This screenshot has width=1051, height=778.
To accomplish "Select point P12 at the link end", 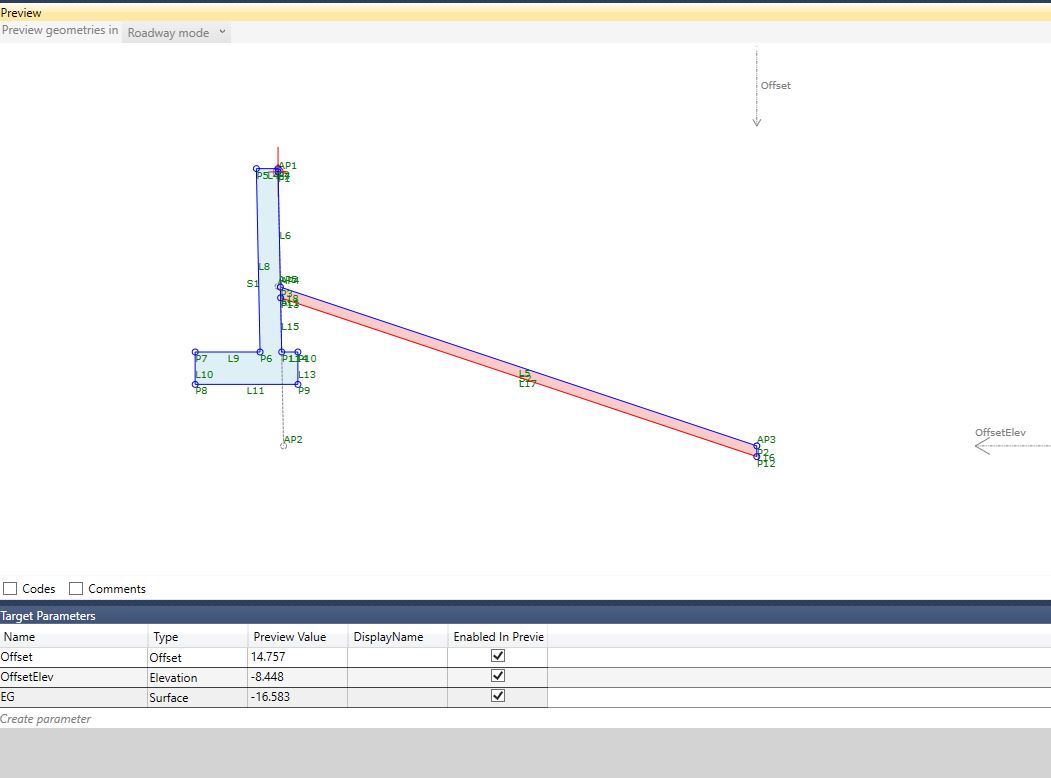I will click(757, 456).
